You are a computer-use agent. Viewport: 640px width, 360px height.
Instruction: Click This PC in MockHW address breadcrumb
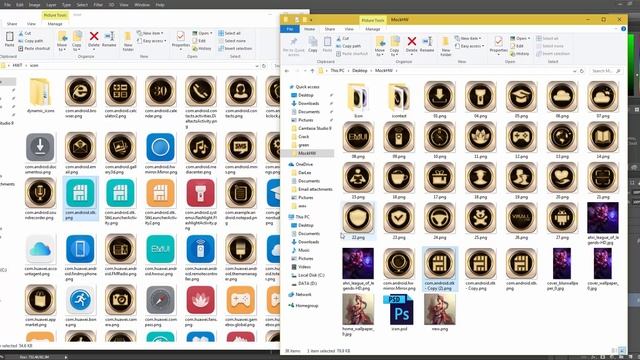(x=337, y=71)
